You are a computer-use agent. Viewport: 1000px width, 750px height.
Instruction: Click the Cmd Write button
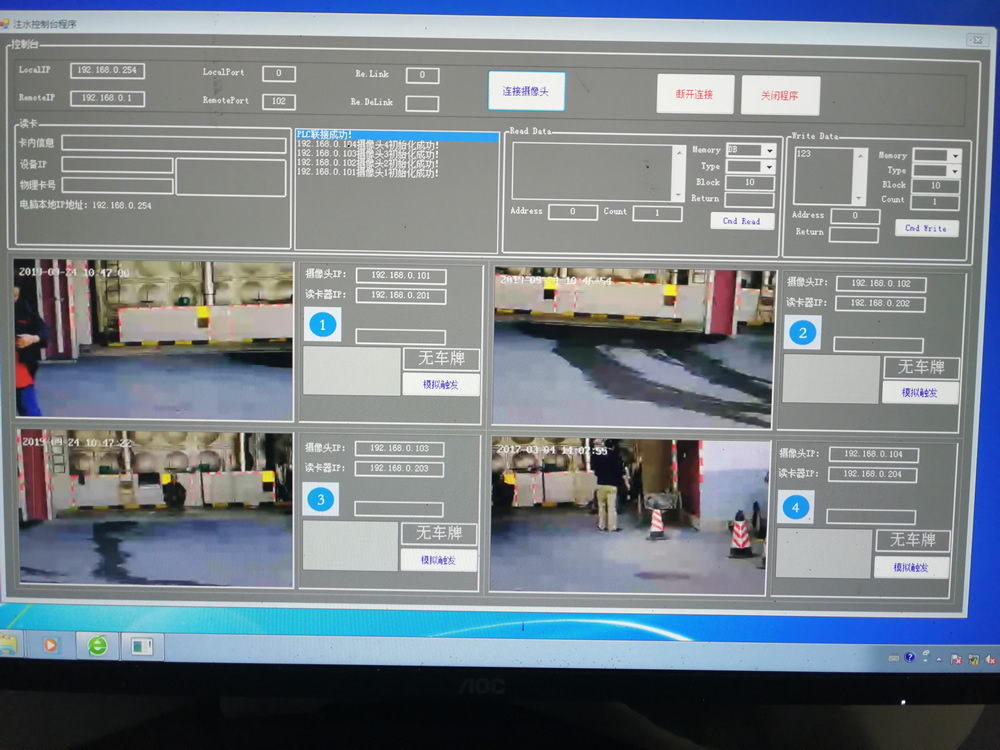(925, 228)
